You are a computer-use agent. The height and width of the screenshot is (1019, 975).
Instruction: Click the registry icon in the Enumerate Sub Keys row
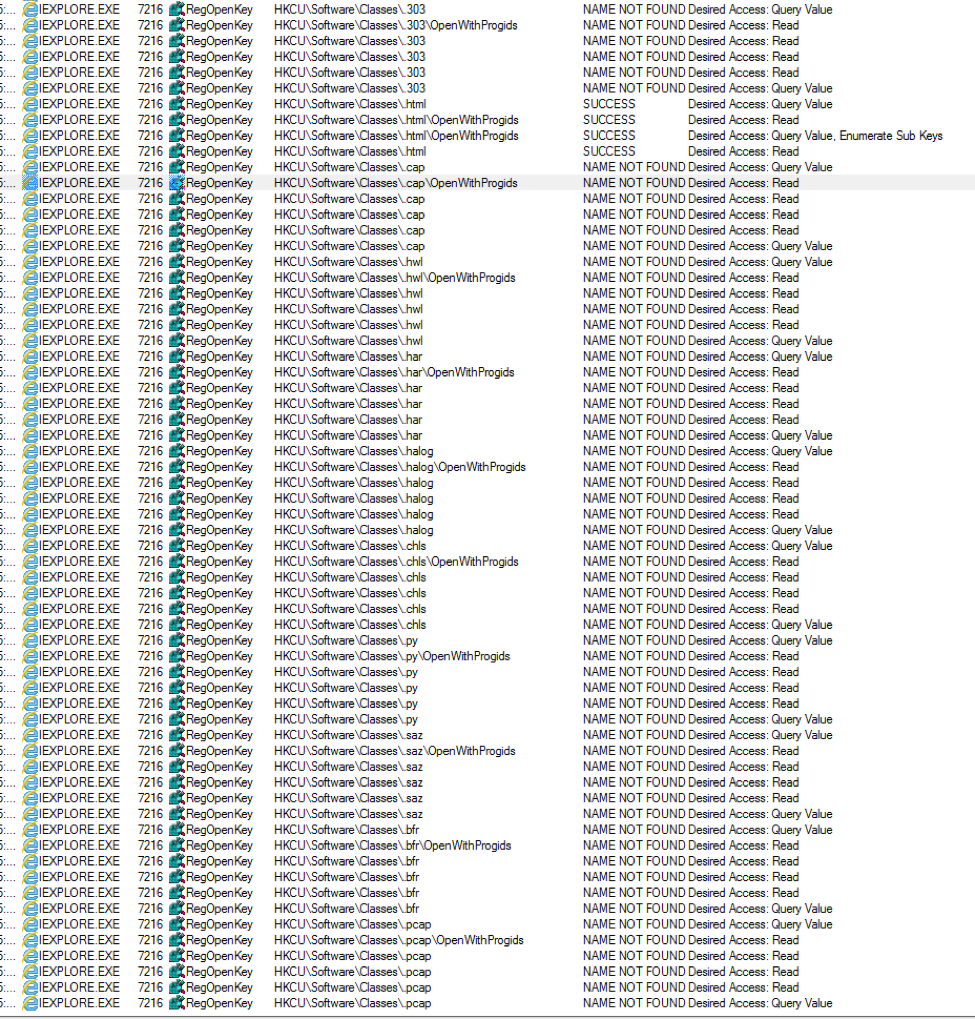click(177, 136)
